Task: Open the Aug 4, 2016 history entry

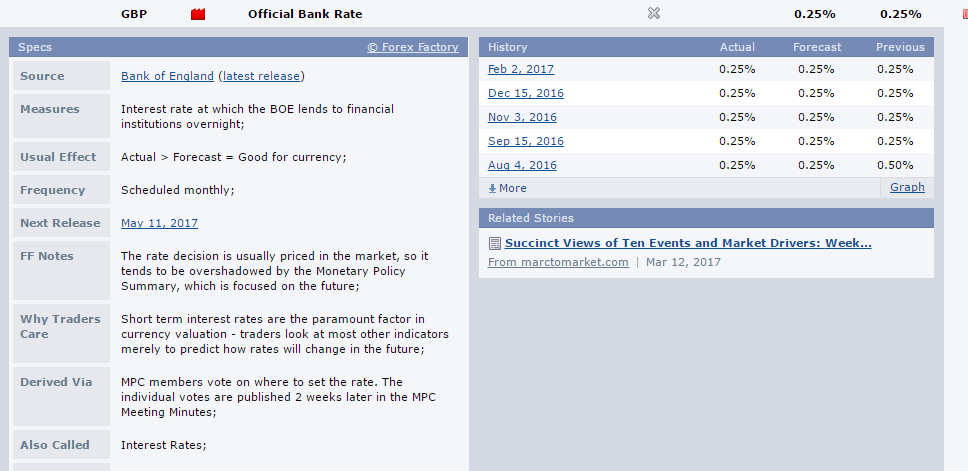Action: 522,165
